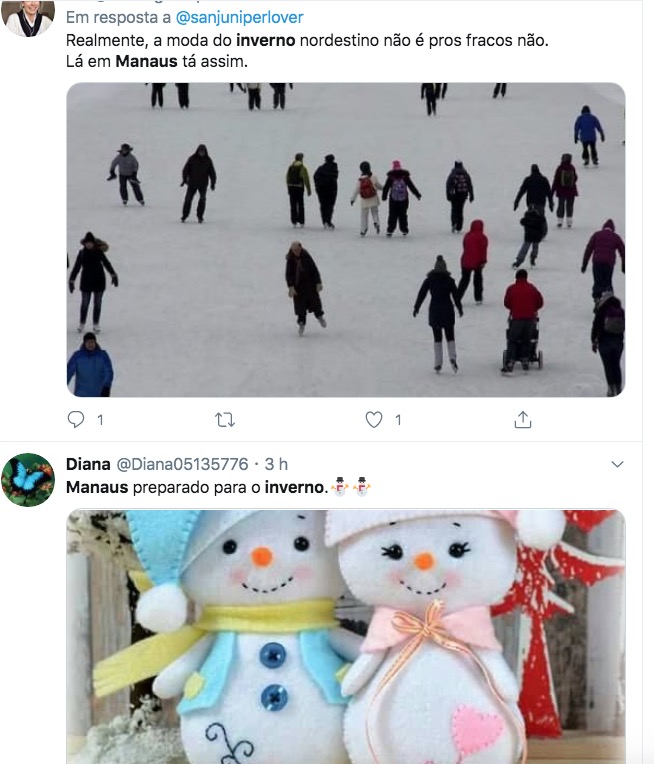
Task: Like the ice skating tweet with the heart
Action: (x=374, y=420)
